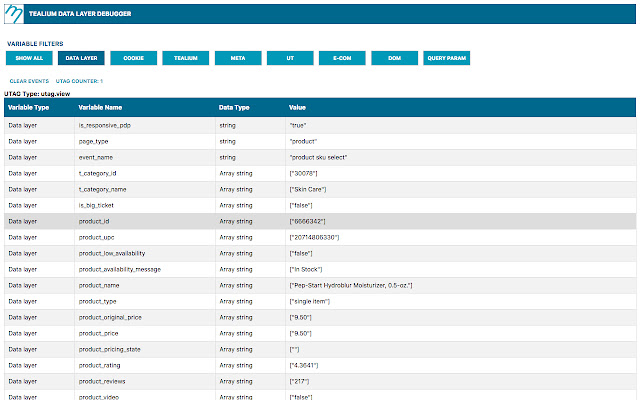Viewport: 640px width, 400px height.
Task: Select the SHOW ALL filter button
Action: click(29, 58)
